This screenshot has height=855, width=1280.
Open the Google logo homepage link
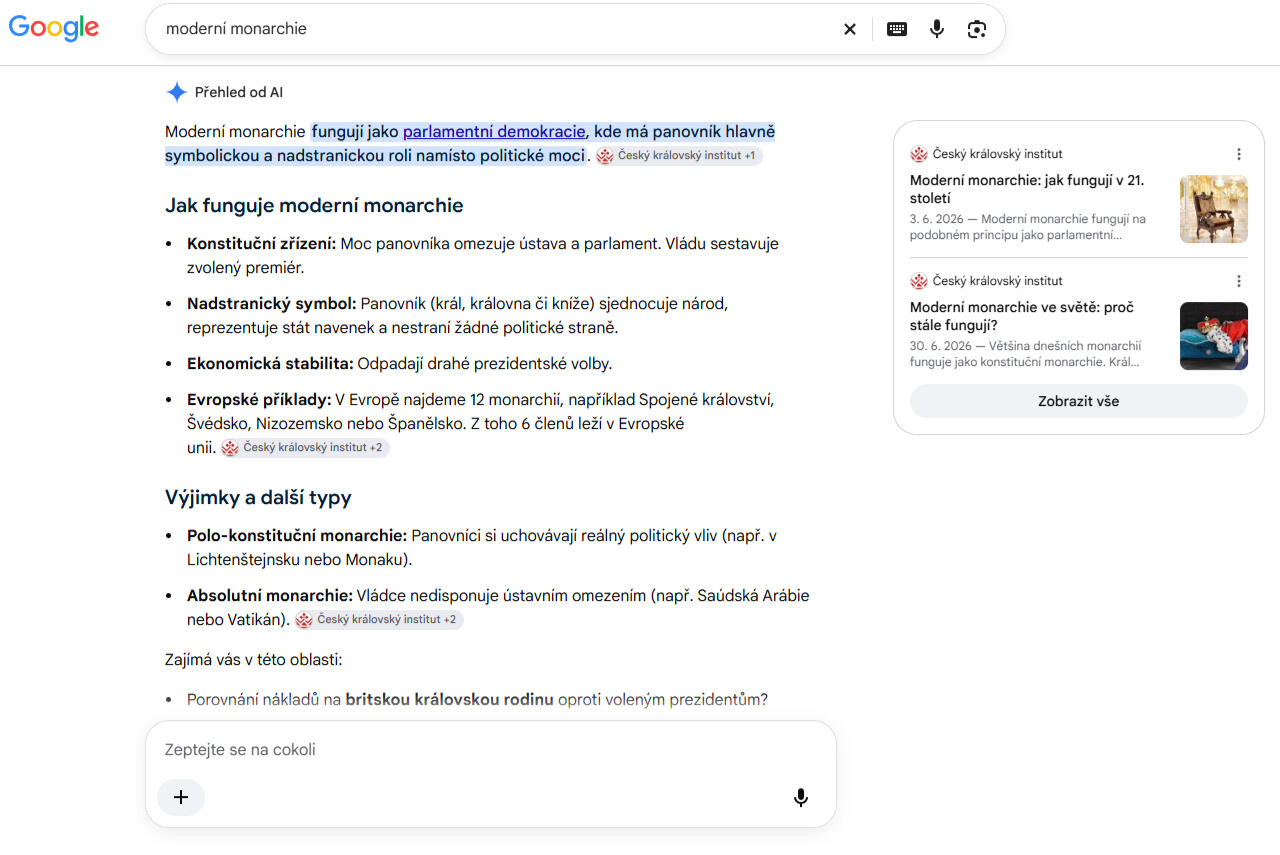[x=54, y=28]
